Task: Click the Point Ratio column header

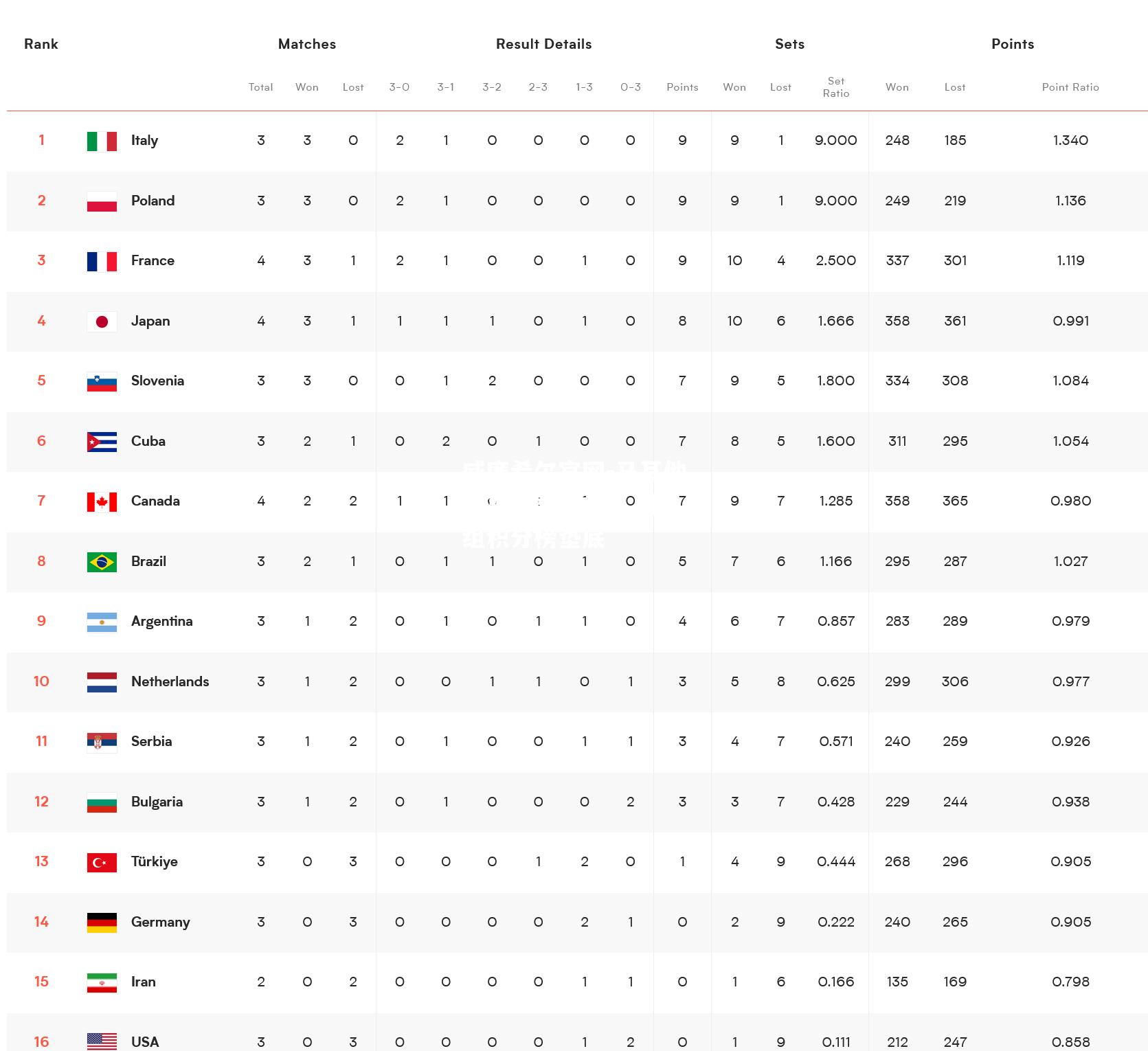Action: [x=1070, y=87]
